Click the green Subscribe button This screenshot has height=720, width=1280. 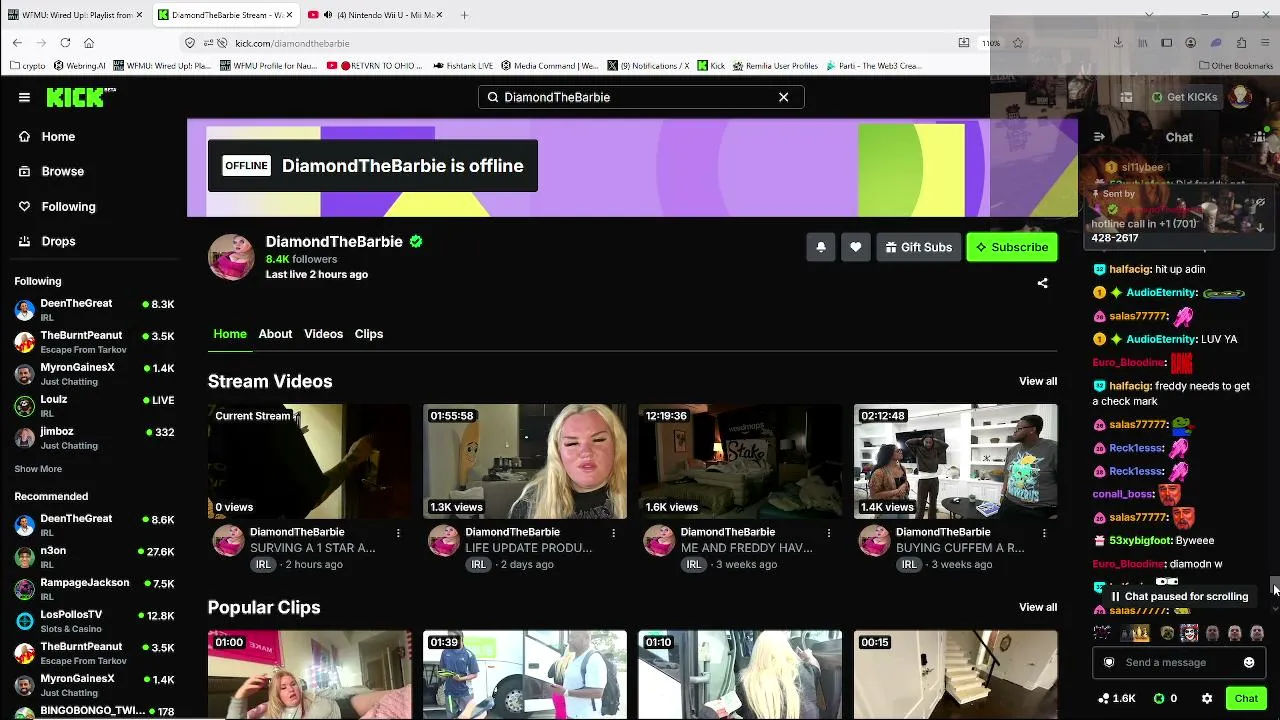click(1012, 247)
